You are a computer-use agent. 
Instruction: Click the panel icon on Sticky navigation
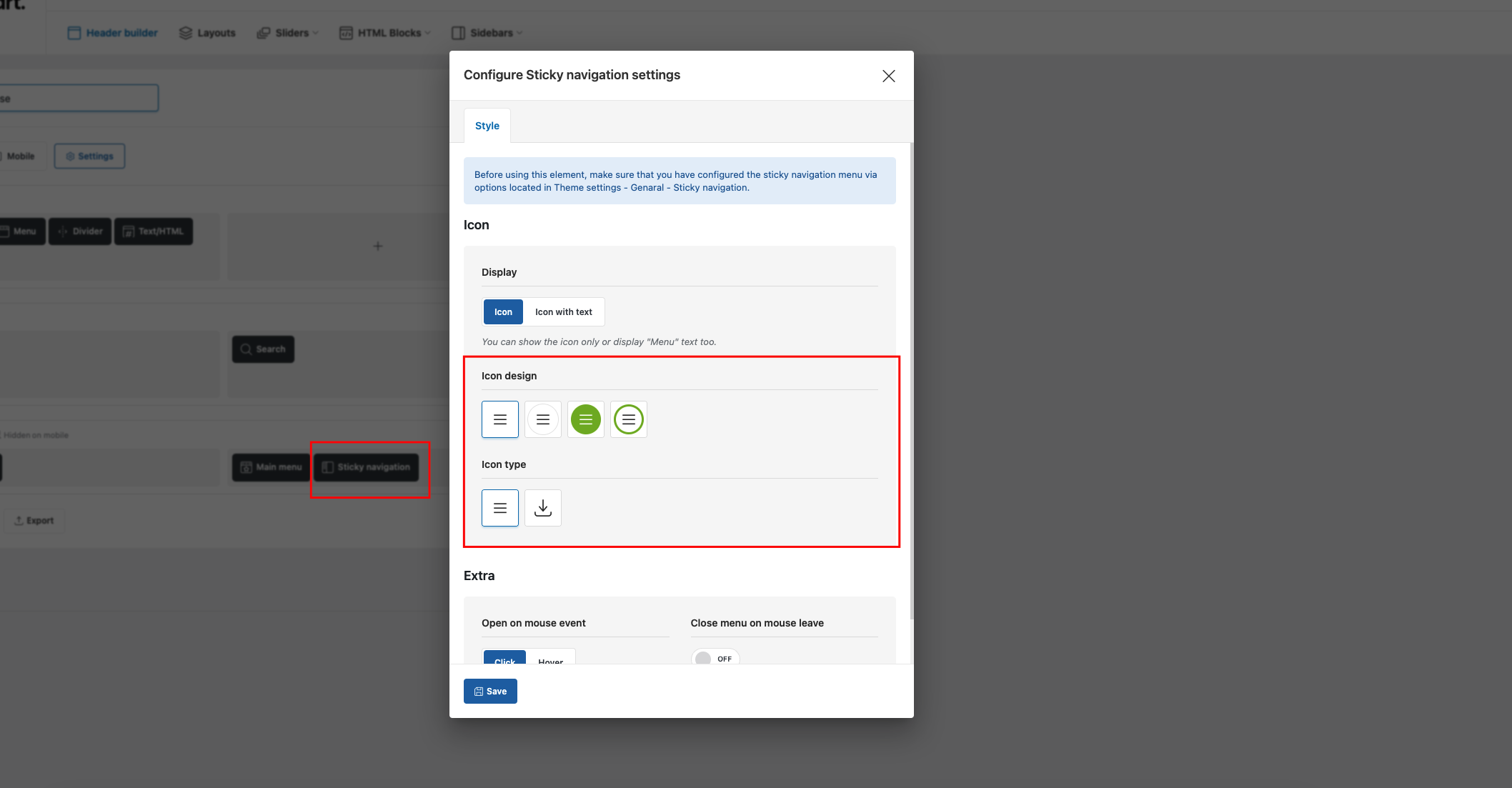[x=328, y=467]
